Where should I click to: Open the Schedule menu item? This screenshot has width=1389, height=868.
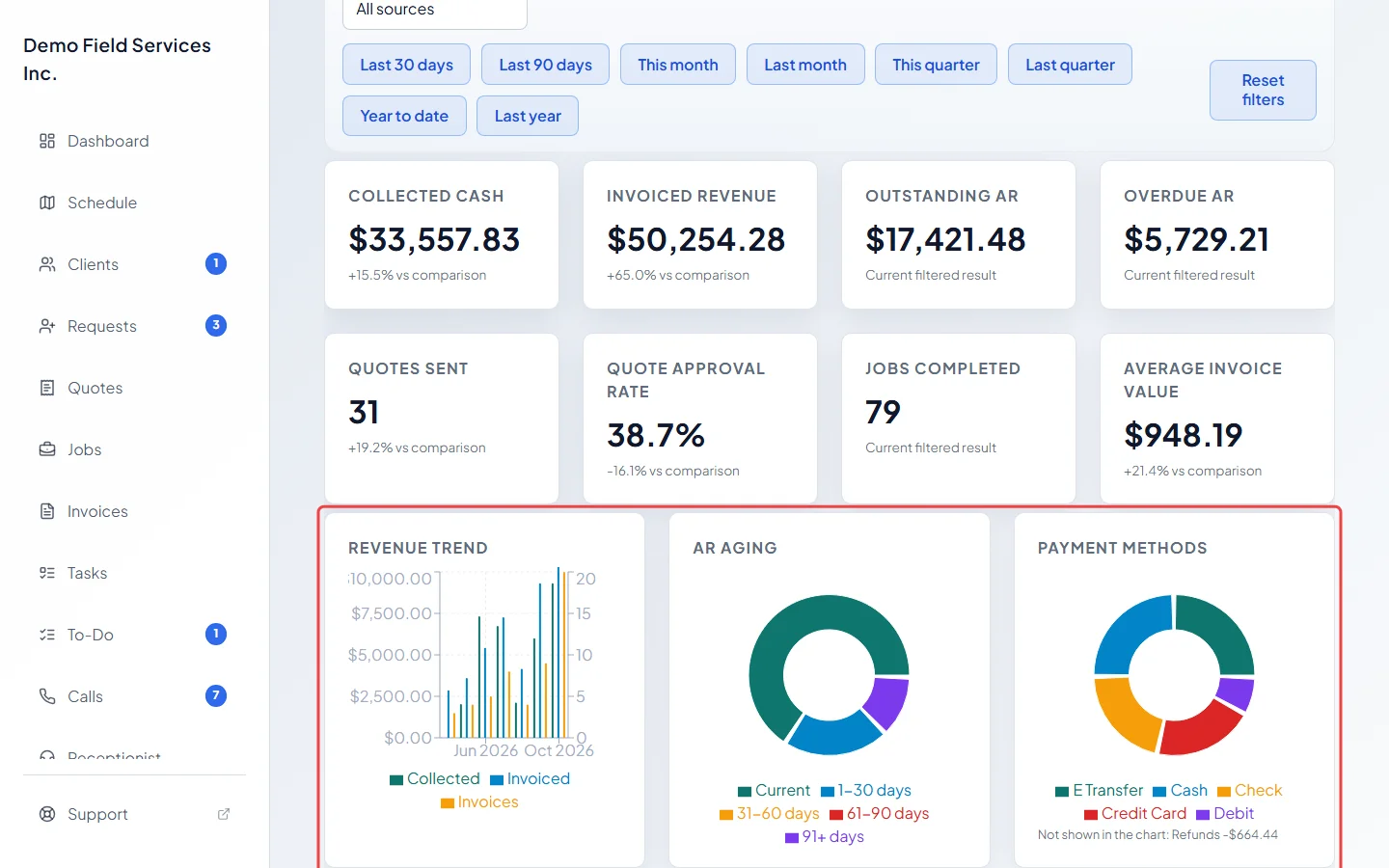(x=135, y=203)
